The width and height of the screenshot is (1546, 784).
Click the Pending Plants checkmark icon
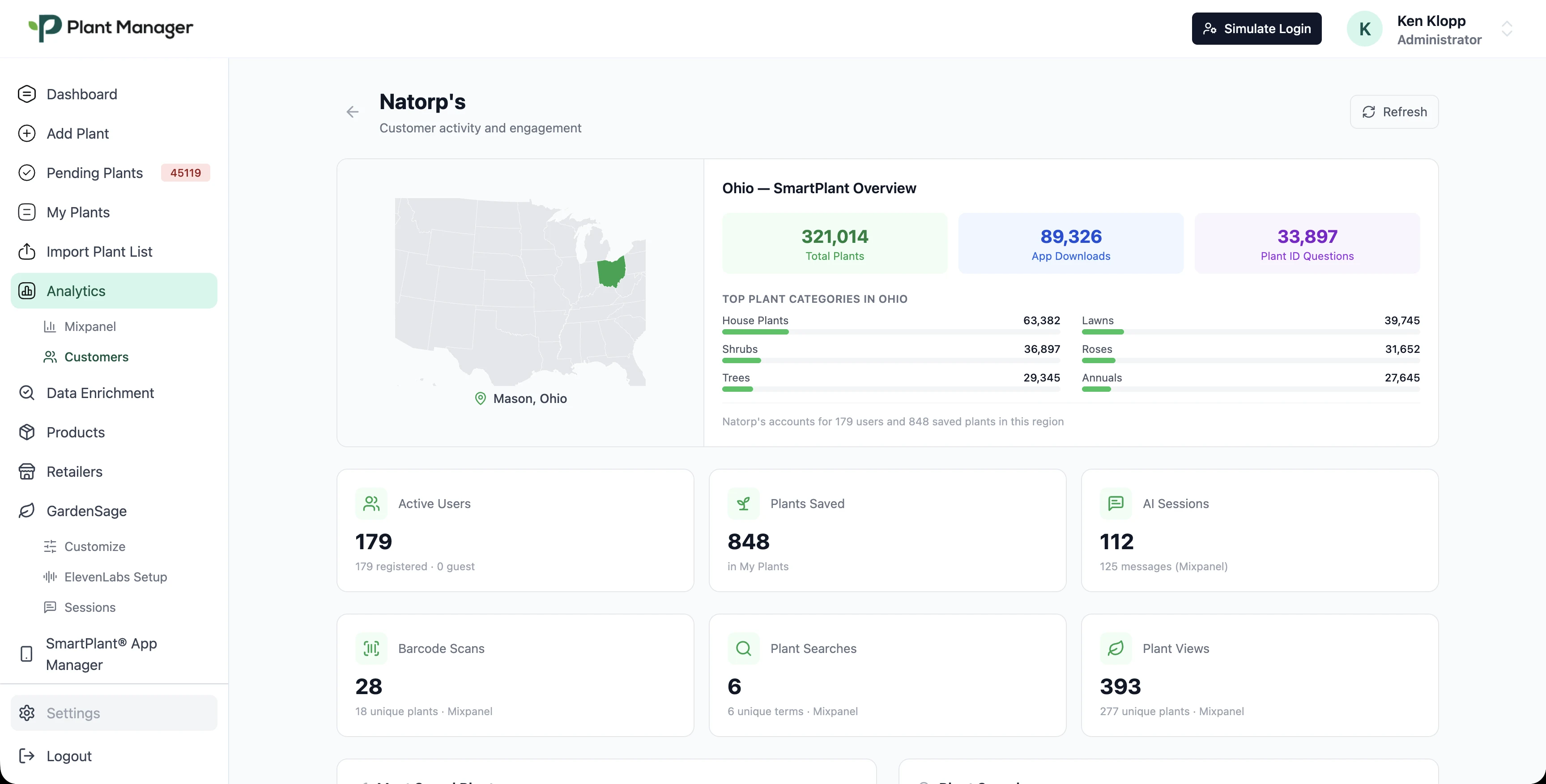(26, 173)
